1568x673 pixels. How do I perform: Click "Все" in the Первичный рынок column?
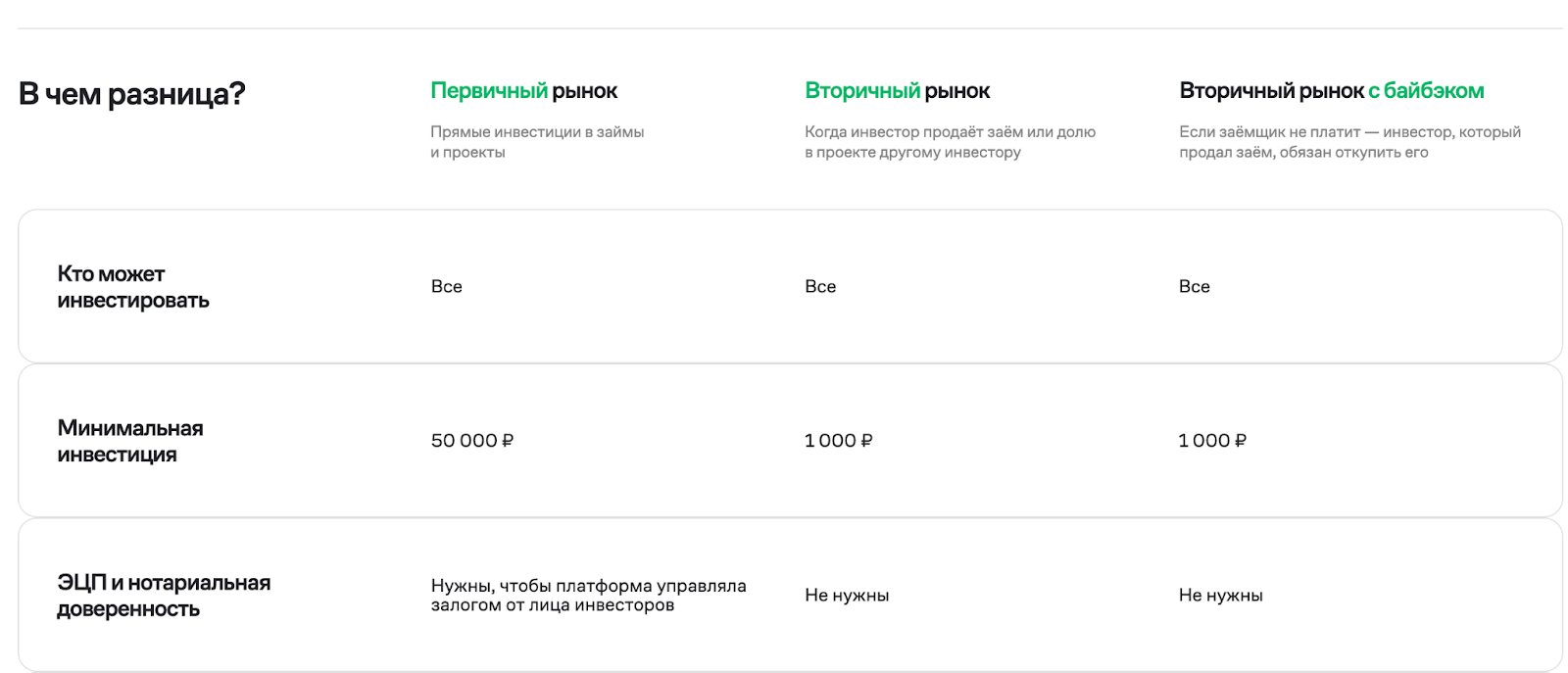click(x=447, y=287)
